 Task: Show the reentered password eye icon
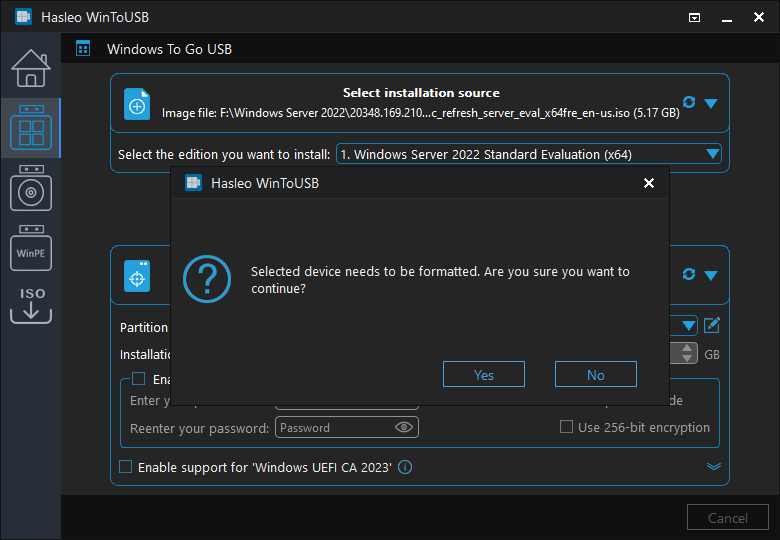pos(404,428)
